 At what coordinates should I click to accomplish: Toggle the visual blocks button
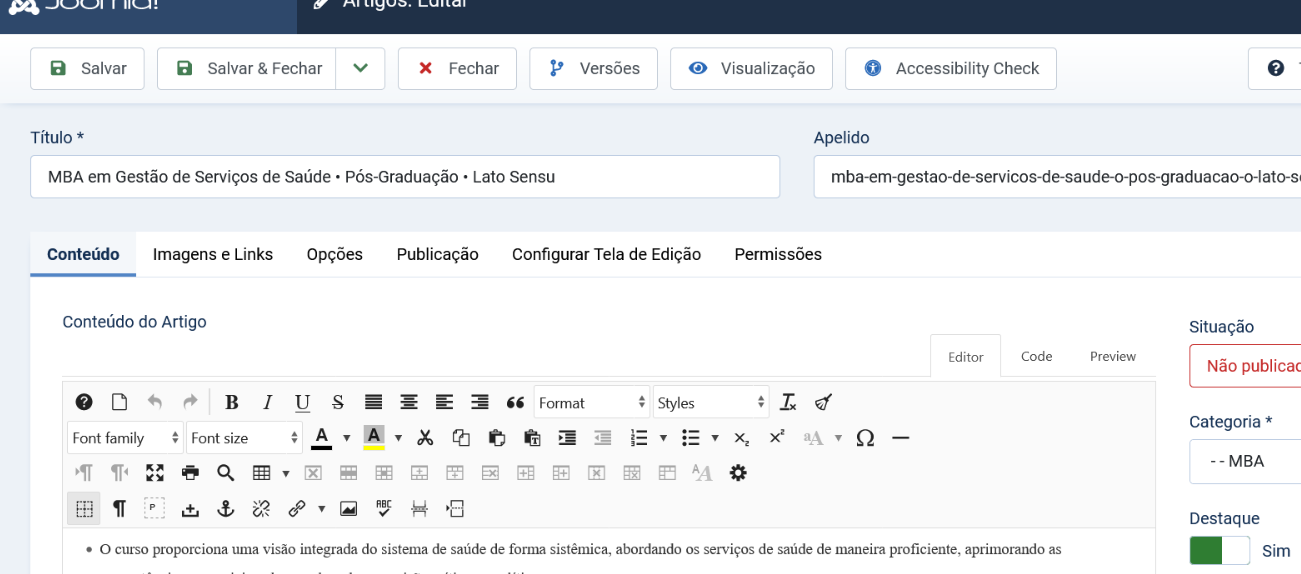tap(84, 509)
